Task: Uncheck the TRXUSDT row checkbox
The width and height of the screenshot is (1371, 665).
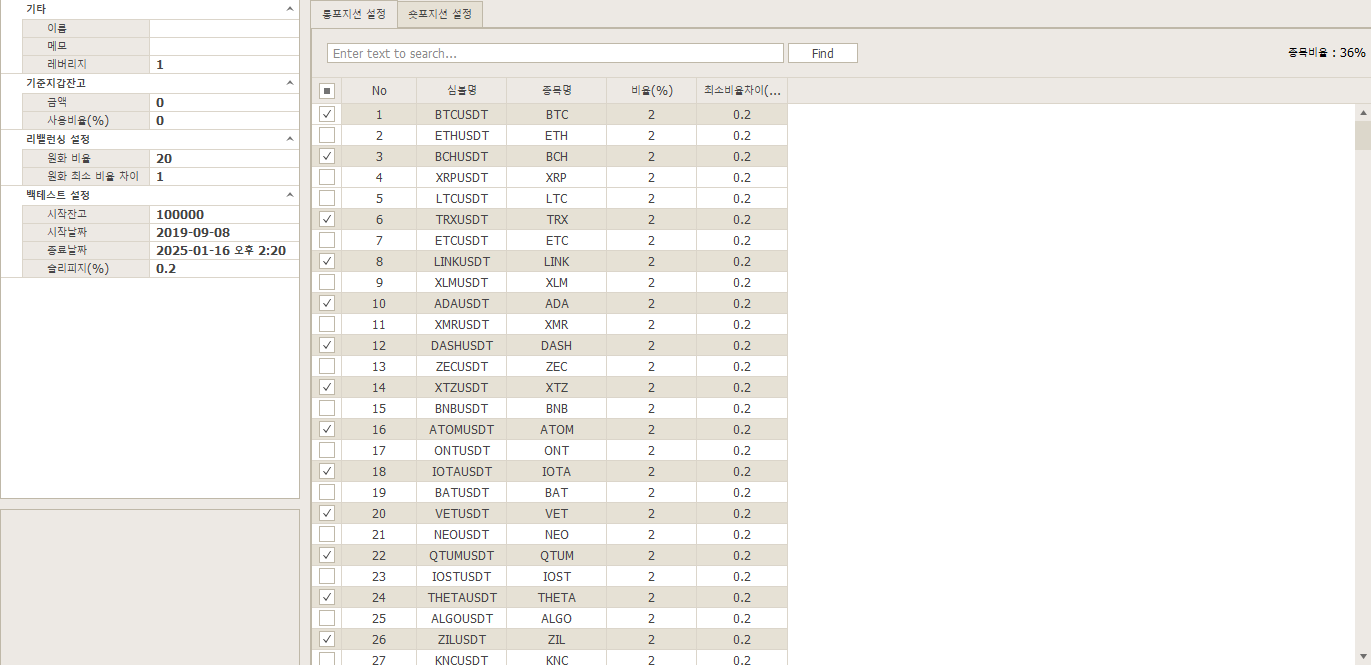Action: tap(327, 219)
